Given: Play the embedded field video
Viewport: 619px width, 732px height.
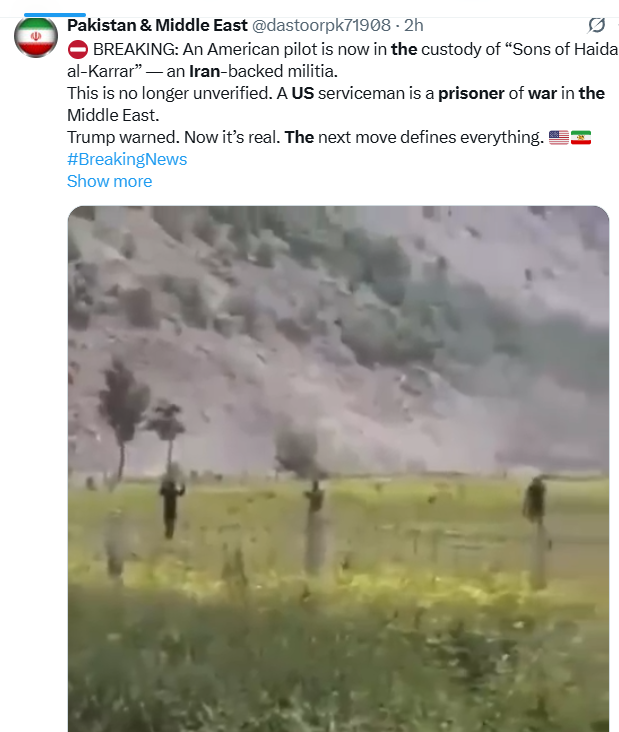Looking at the screenshot, I should 338,469.
